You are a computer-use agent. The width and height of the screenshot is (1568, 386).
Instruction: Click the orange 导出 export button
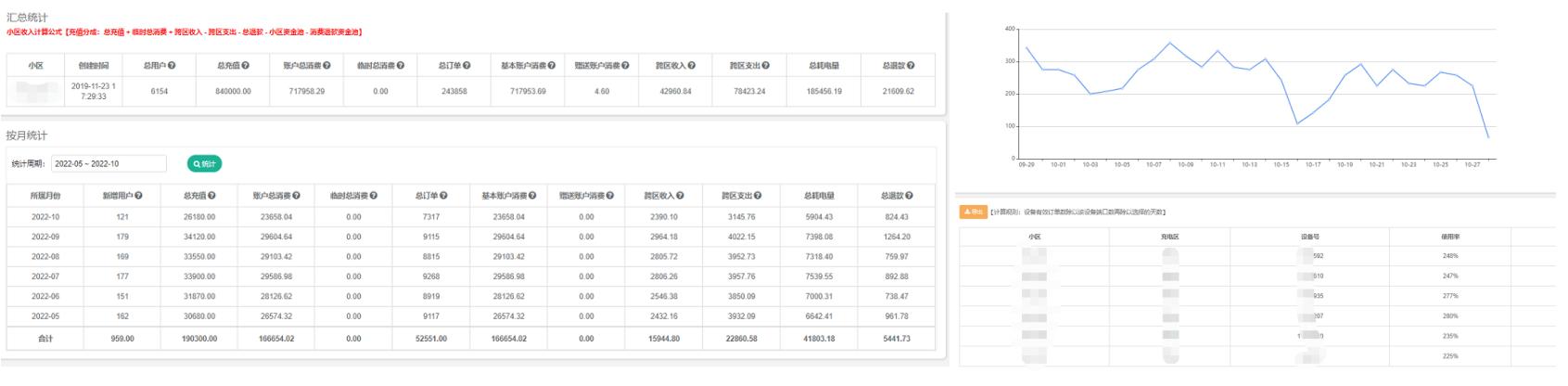(x=973, y=212)
